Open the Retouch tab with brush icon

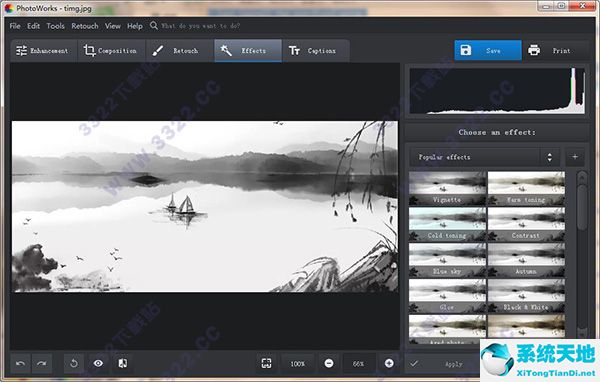coord(179,51)
